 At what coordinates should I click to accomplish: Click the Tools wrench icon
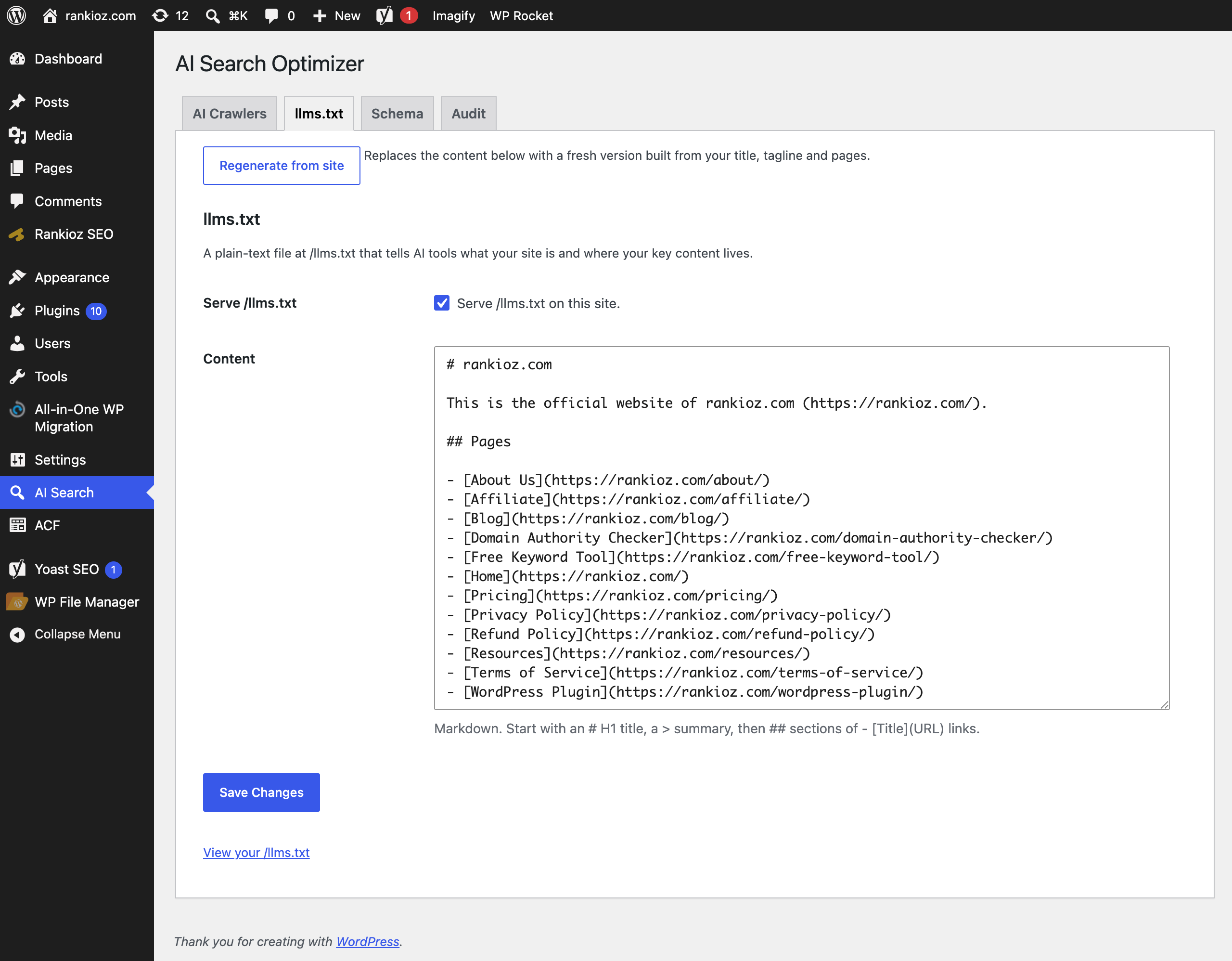(17, 377)
